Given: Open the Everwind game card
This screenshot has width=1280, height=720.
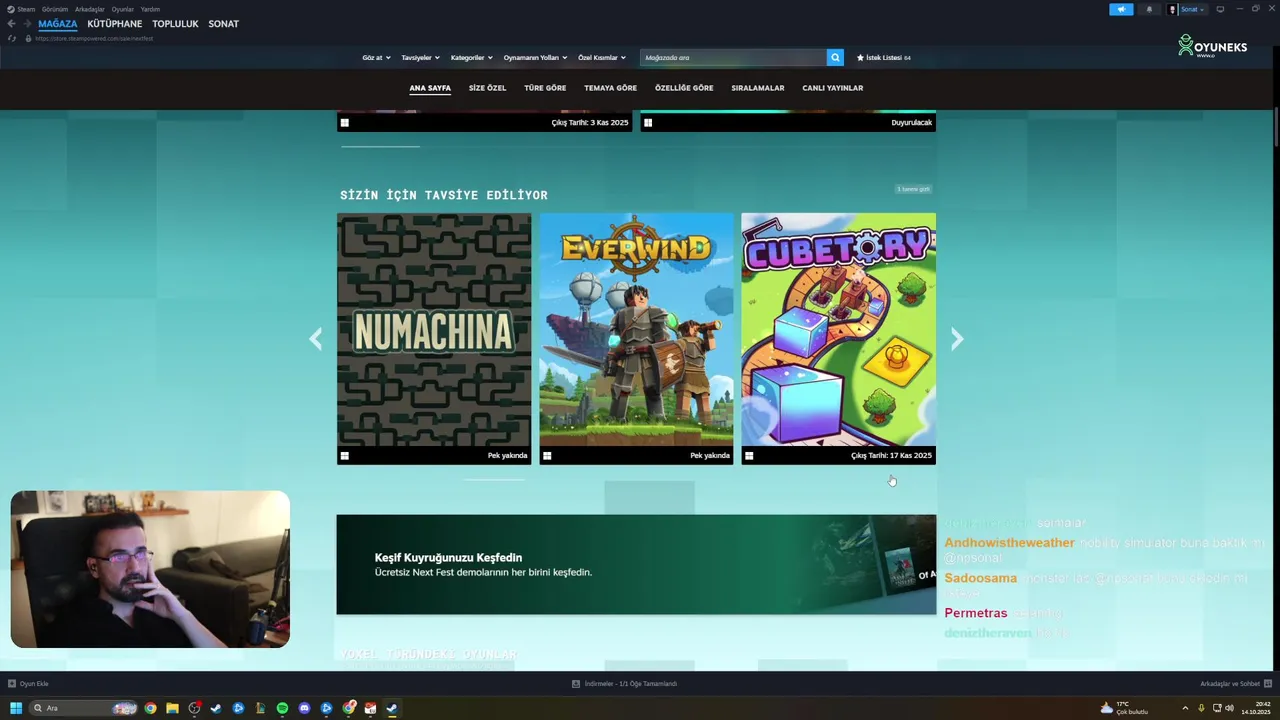Looking at the screenshot, I should point(636,339).
